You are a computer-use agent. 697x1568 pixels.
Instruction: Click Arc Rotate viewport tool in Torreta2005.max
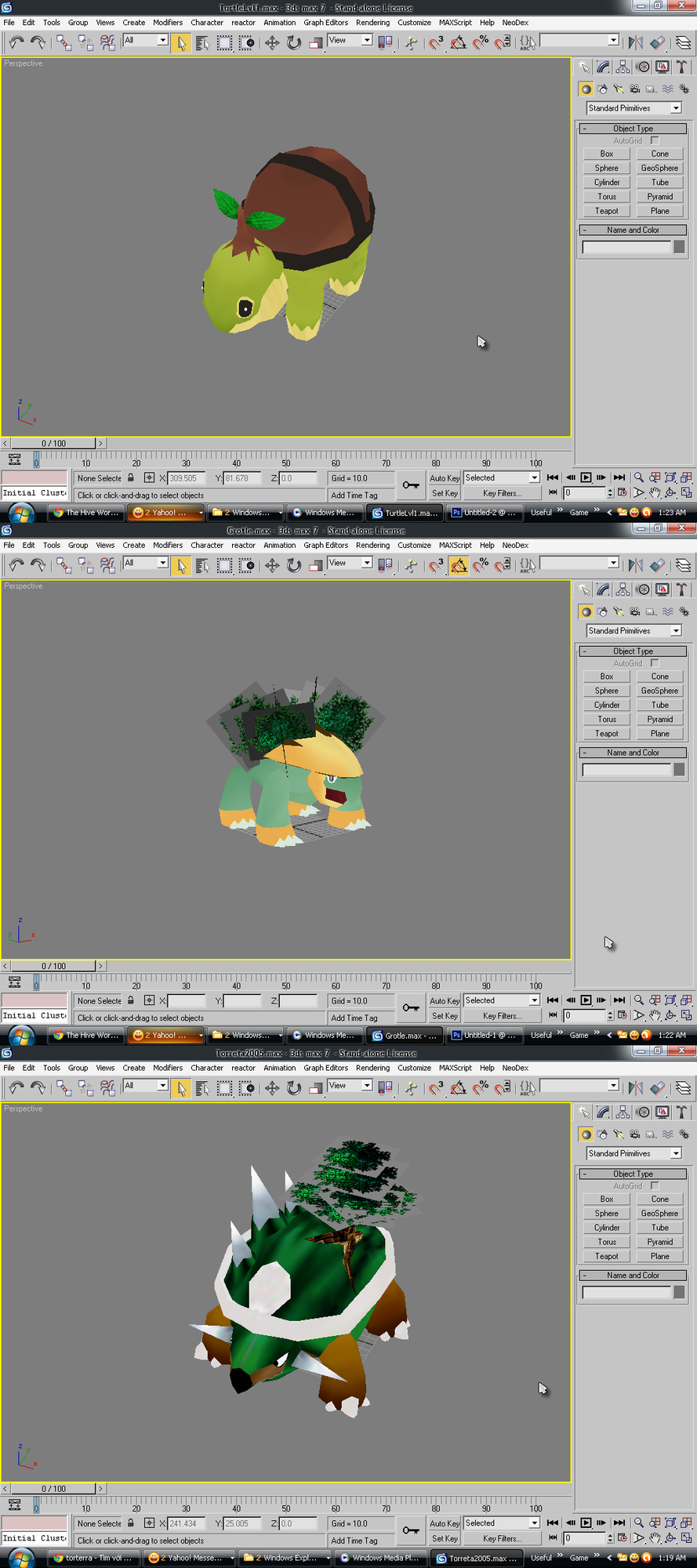tap(670, 1538)
